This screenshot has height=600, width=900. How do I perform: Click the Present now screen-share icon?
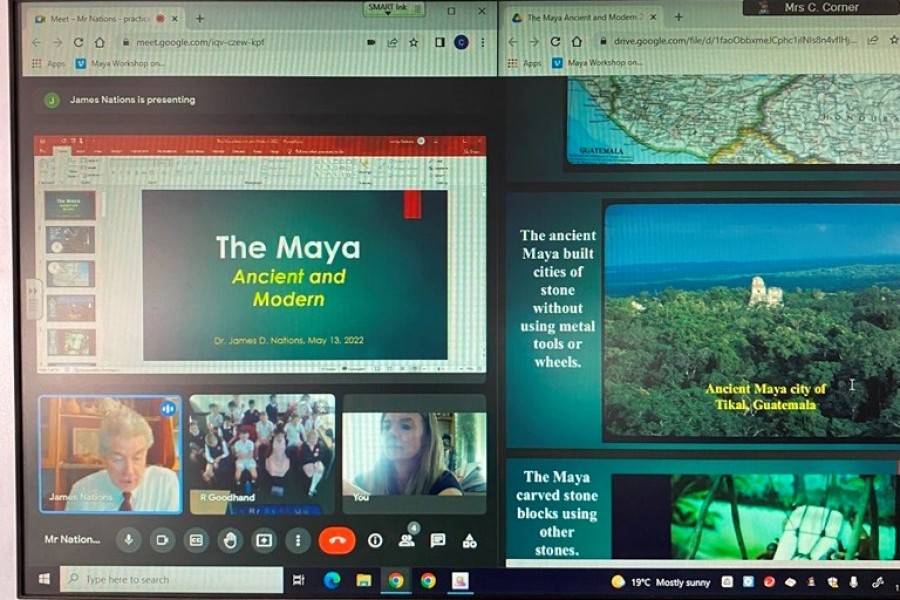tap(264, 540)
